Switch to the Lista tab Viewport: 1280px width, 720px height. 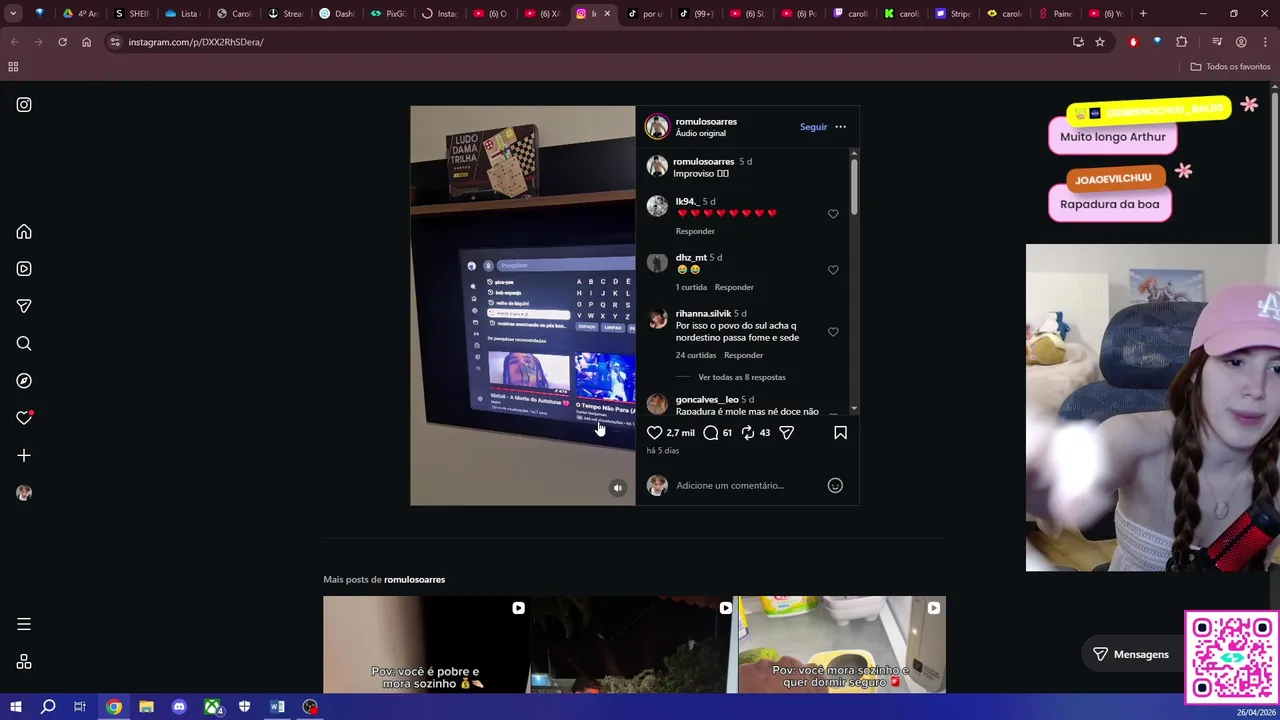click(183, 14)
